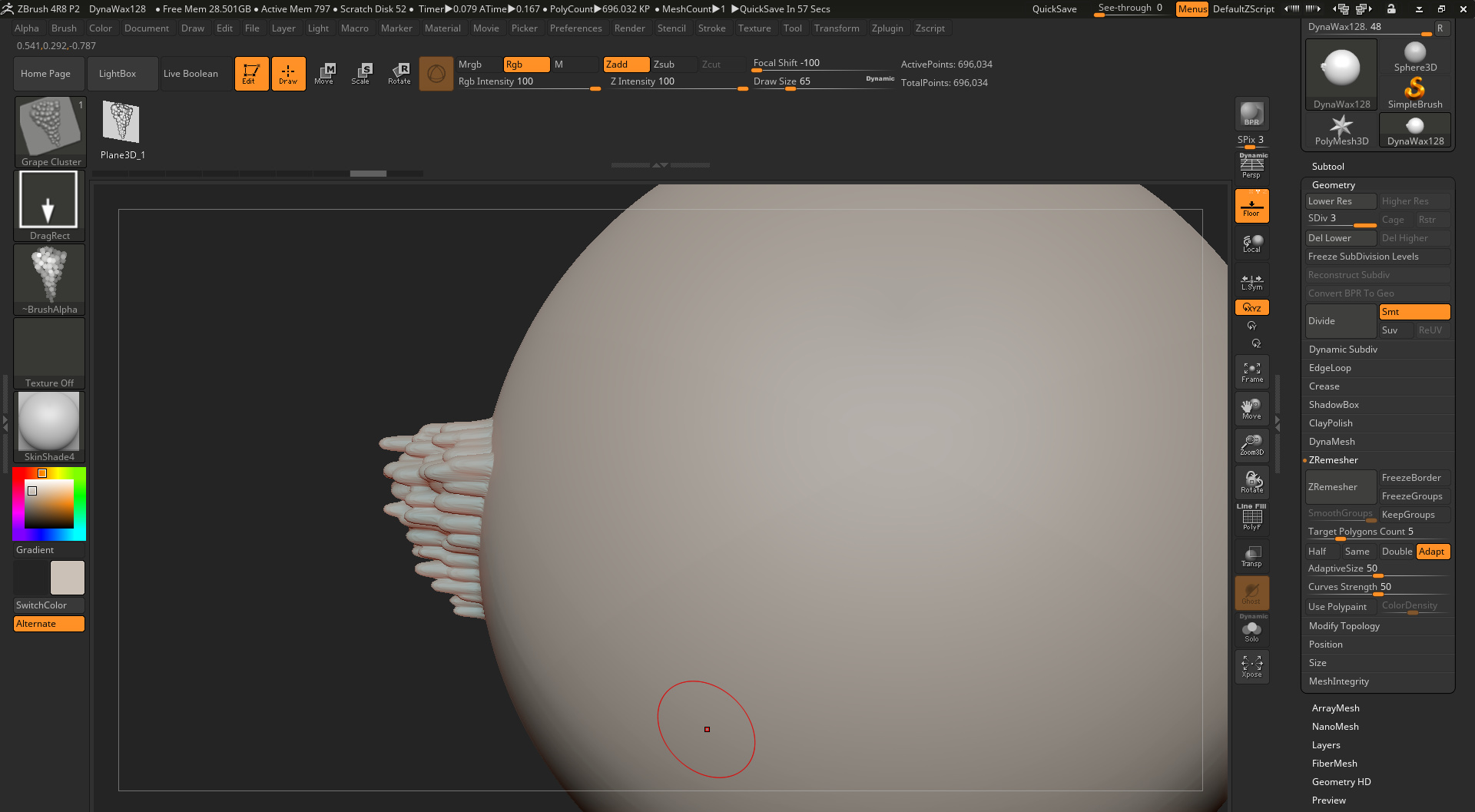Click the Edit mode button
1475x812 pixels.
tap(251, 74)
